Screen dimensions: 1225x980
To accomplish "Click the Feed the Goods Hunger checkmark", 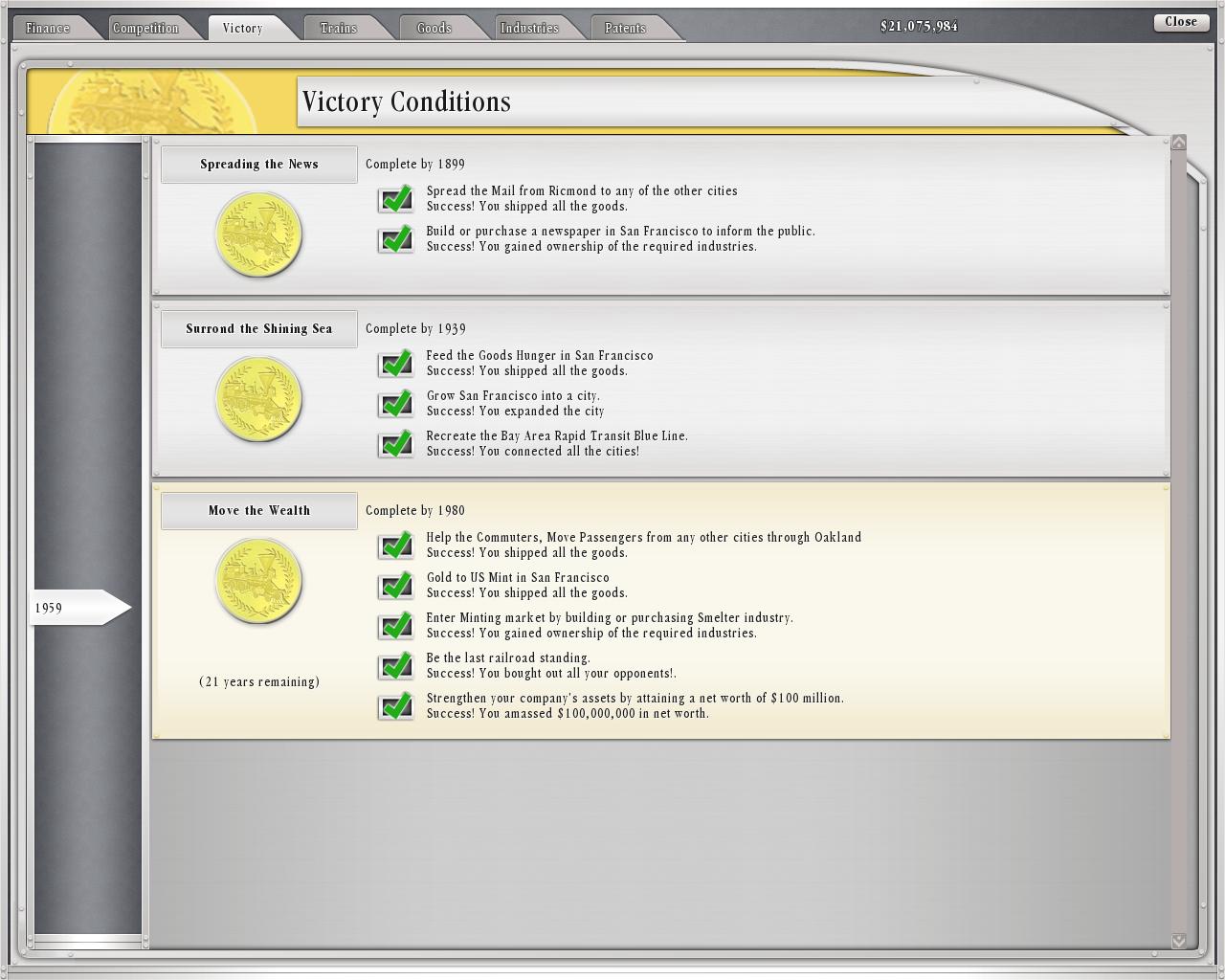I will click(396, 364).
